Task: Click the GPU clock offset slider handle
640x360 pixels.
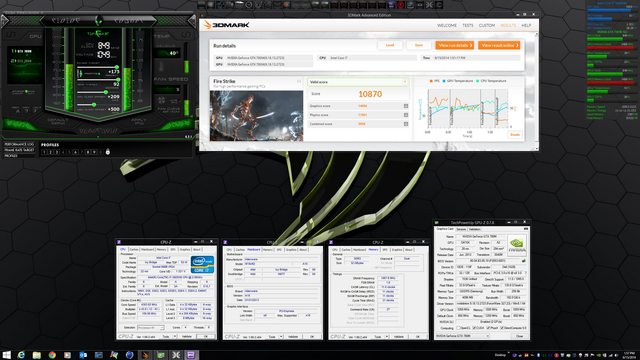Action: click(x=106, y=92)
